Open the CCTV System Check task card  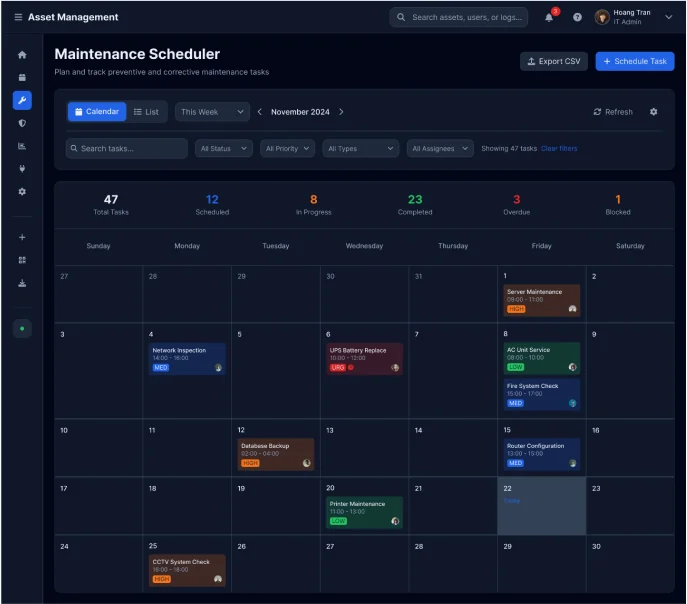187,571
